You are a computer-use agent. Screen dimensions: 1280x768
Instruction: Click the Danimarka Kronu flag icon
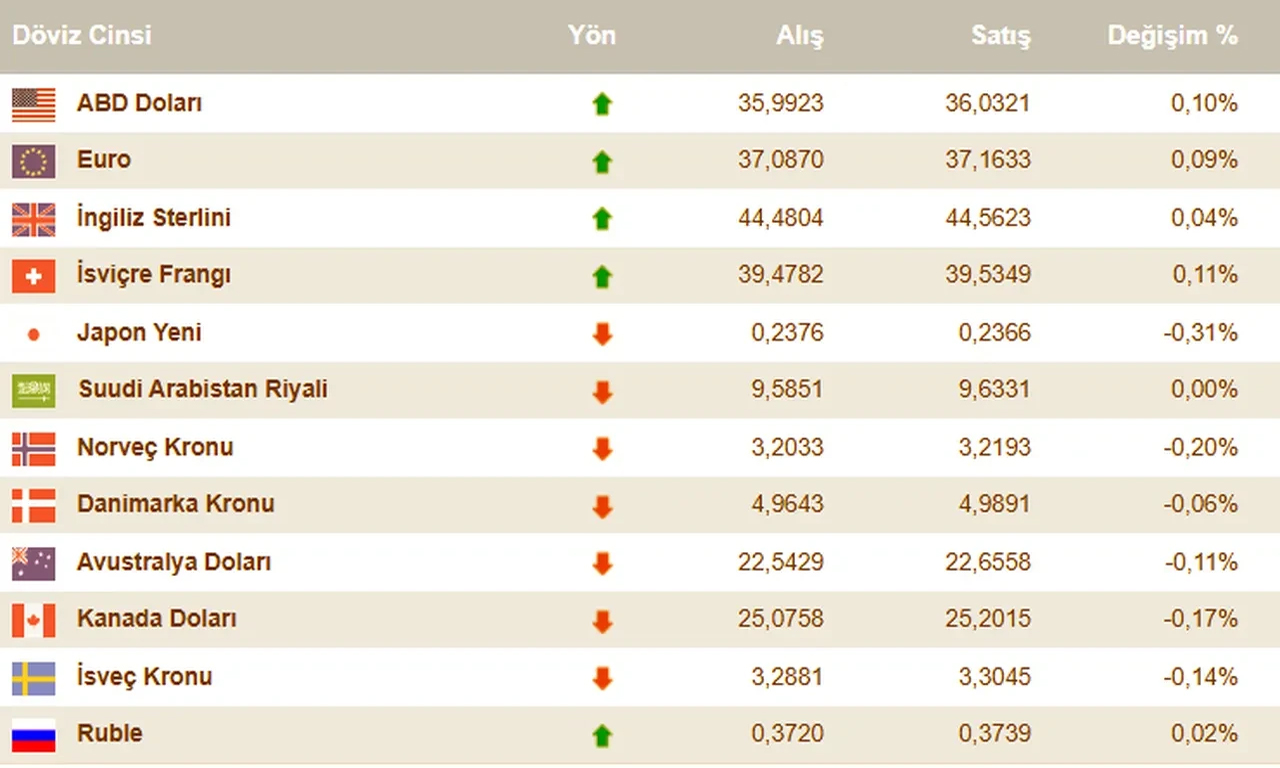coord(33,505)
